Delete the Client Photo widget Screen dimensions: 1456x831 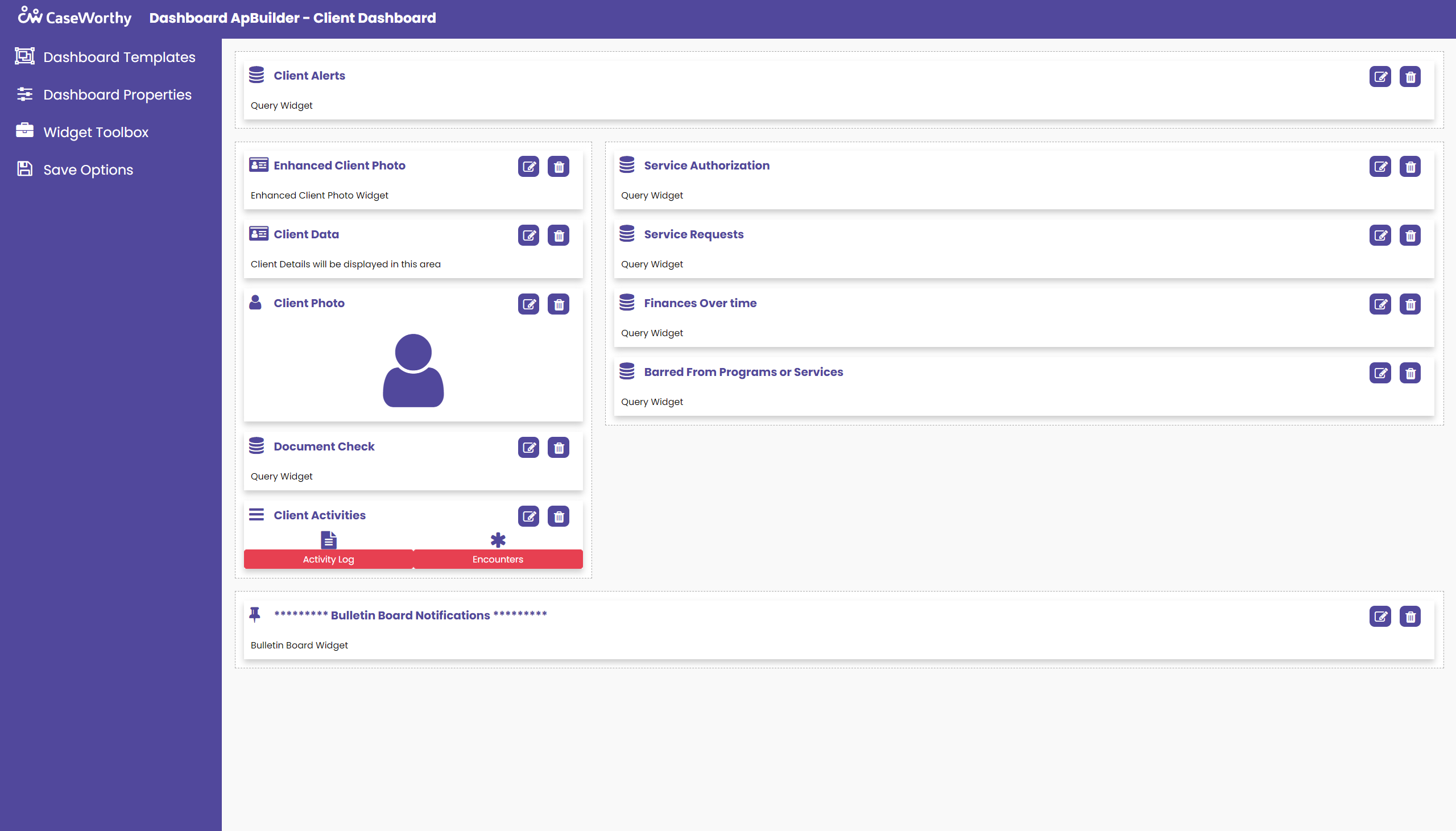click(x=558, y=304)
